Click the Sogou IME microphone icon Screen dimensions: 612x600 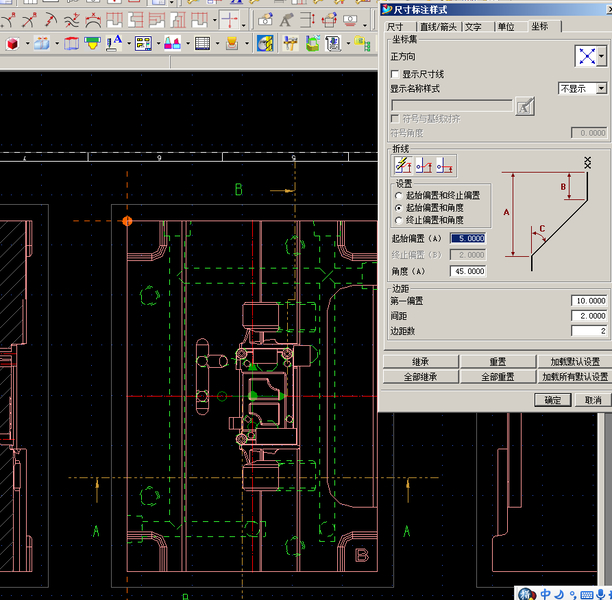pyautogui.click(x=601, y=594)
